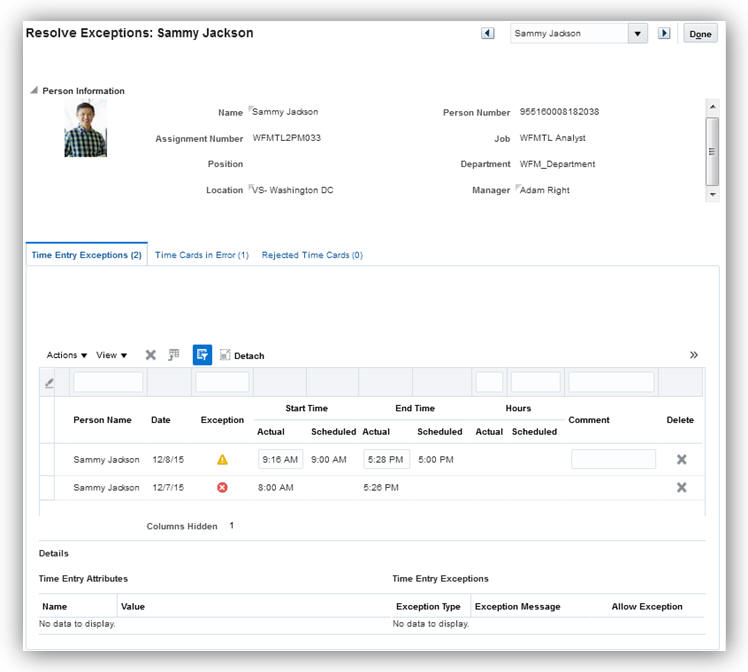Screen dimensions: 748x672
Task: Switch to Time Cards in Error tab
Action: pyautogui.click(x=202, y=255)
